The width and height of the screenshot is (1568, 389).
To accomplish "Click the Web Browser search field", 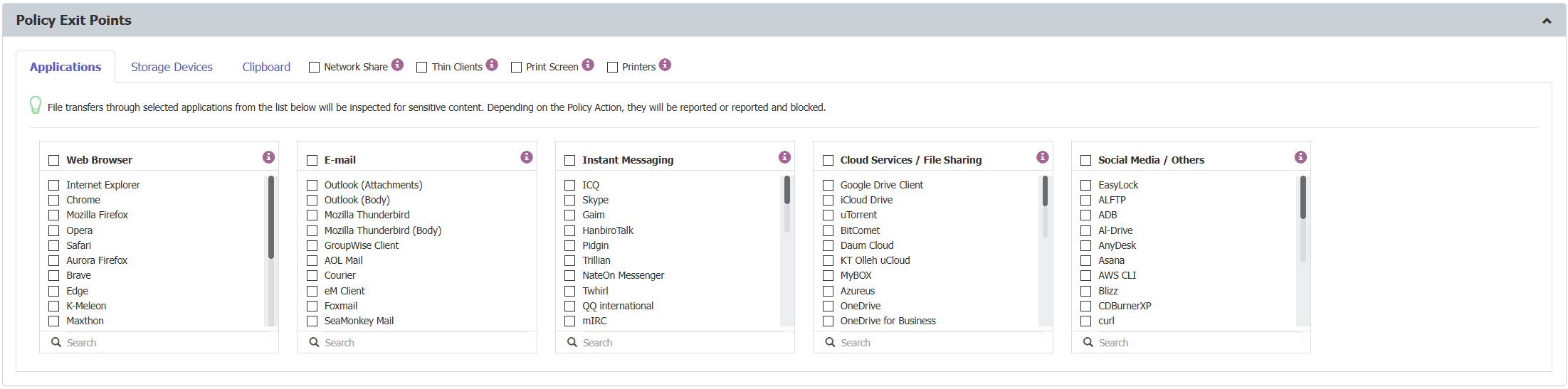I will (x=159, y=343).
